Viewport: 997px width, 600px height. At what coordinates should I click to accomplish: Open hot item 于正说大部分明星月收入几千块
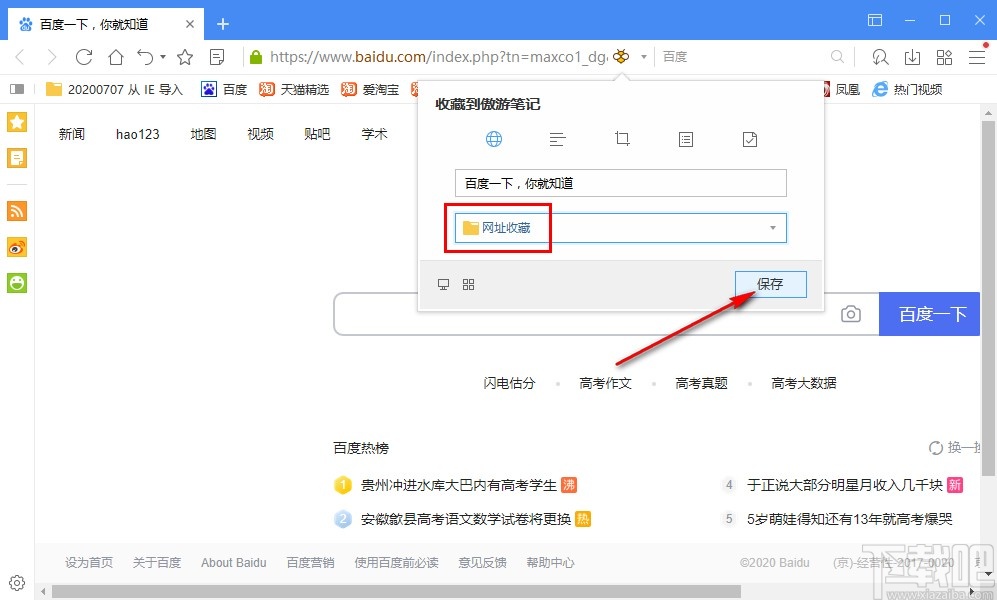click(844, 486)
